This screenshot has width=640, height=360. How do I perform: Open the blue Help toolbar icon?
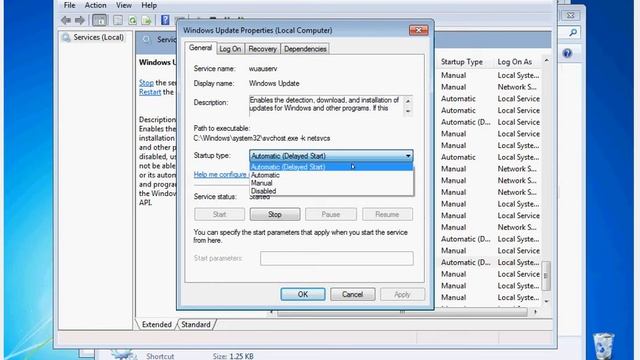pyautogui.click(x=165, y=20)
